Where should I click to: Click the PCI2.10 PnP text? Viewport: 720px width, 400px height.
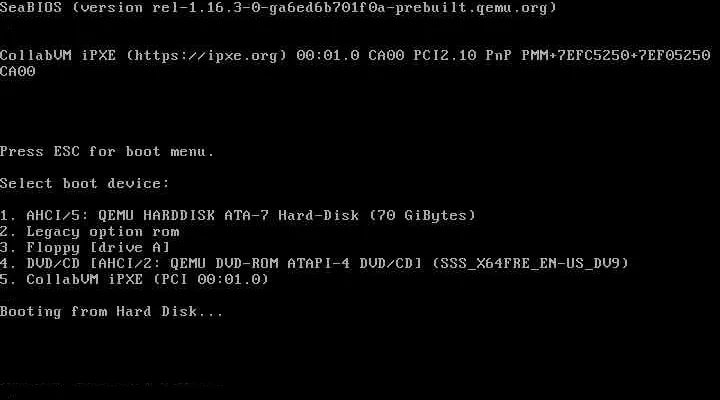[x=462, y=56]
